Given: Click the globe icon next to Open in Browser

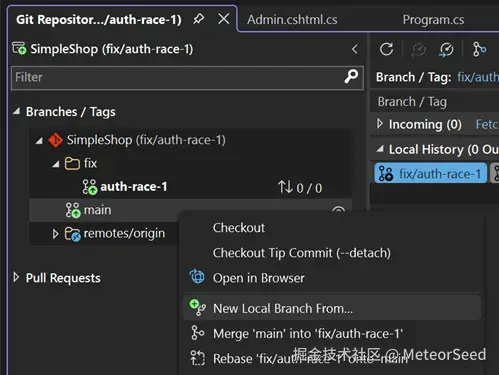Looking at the screenshot, I should (197, 277).
